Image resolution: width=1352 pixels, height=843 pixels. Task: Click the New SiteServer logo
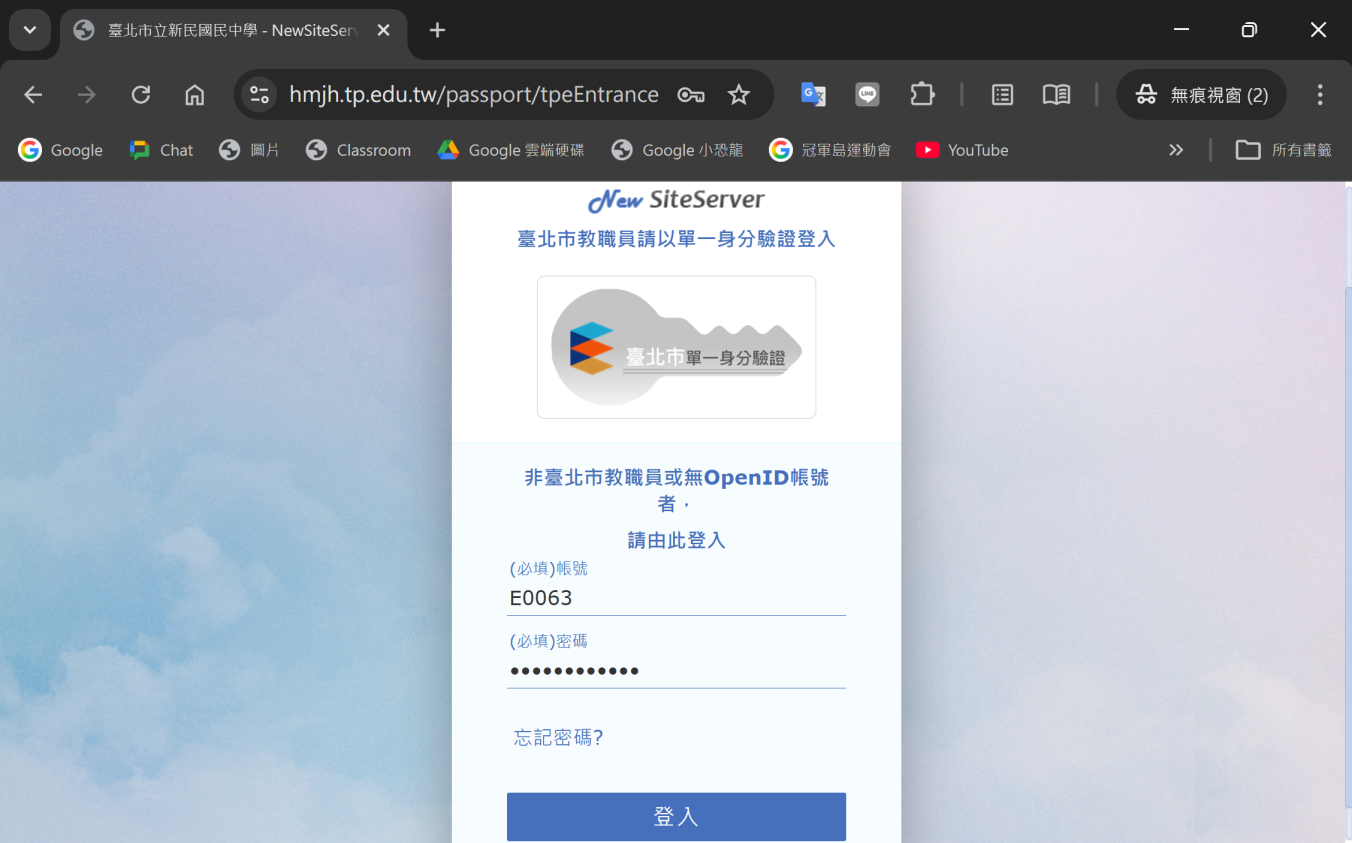(x=676, y=200)
